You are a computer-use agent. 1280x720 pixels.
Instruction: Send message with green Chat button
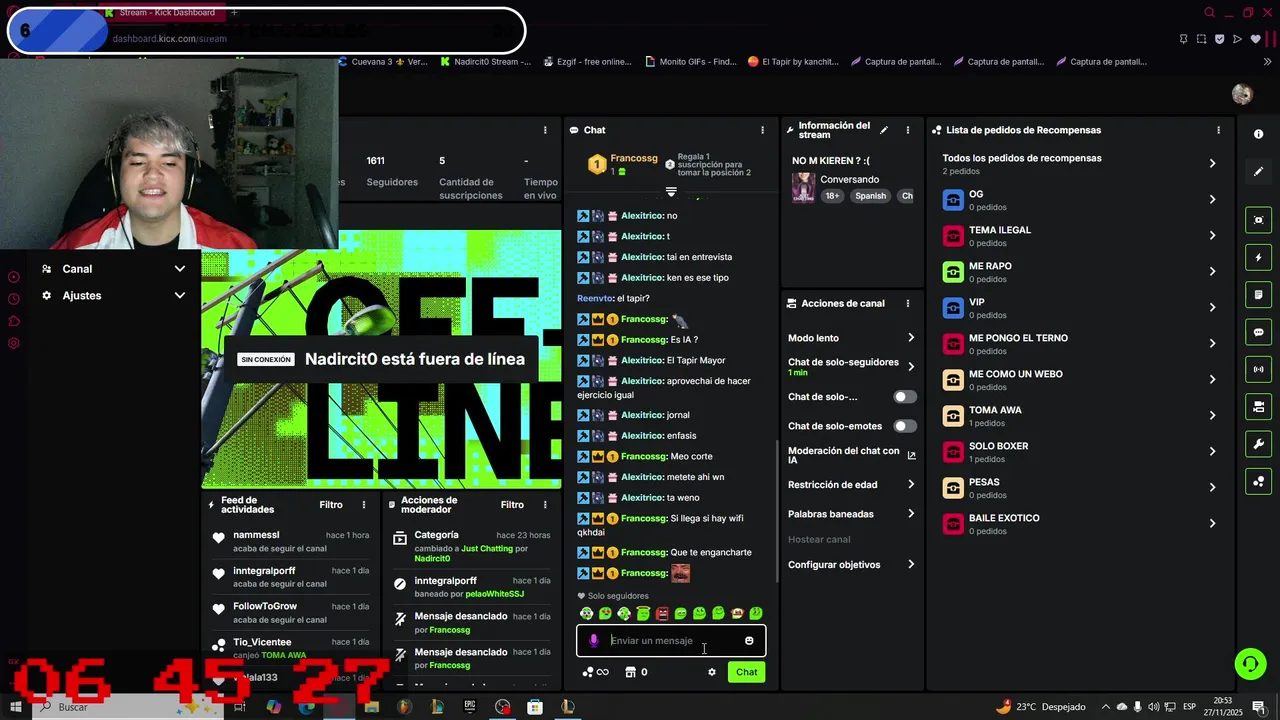pyautogui.click(x=747, y=672)
